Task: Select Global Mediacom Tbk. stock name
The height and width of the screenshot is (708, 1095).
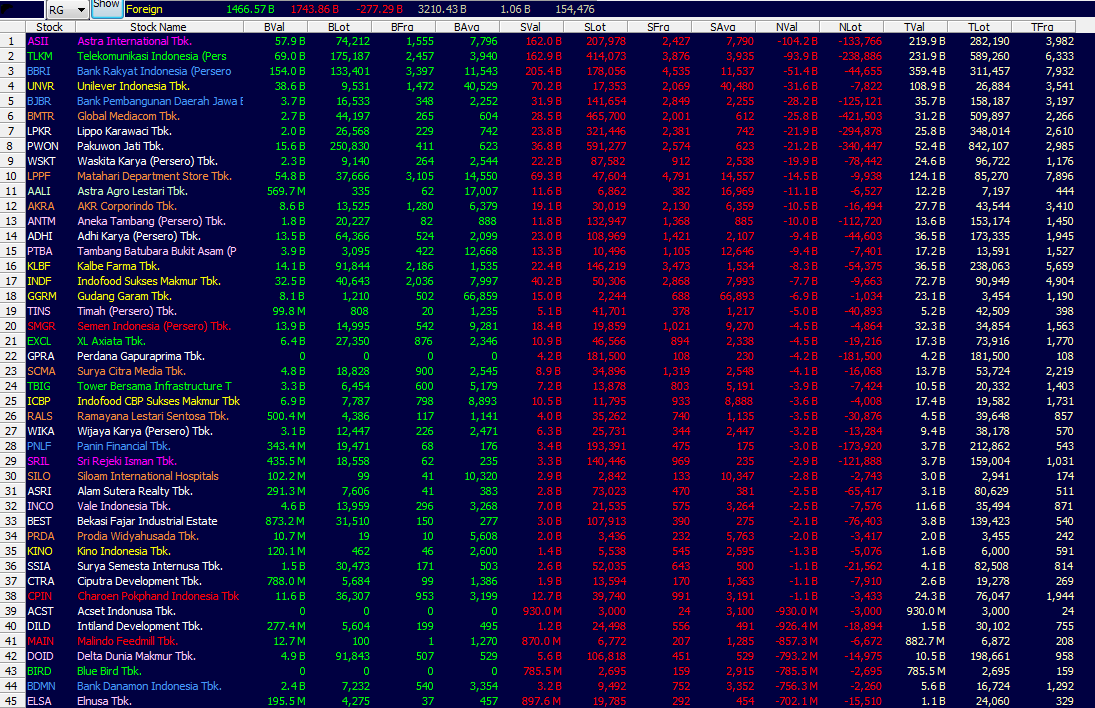Action: 128,116
